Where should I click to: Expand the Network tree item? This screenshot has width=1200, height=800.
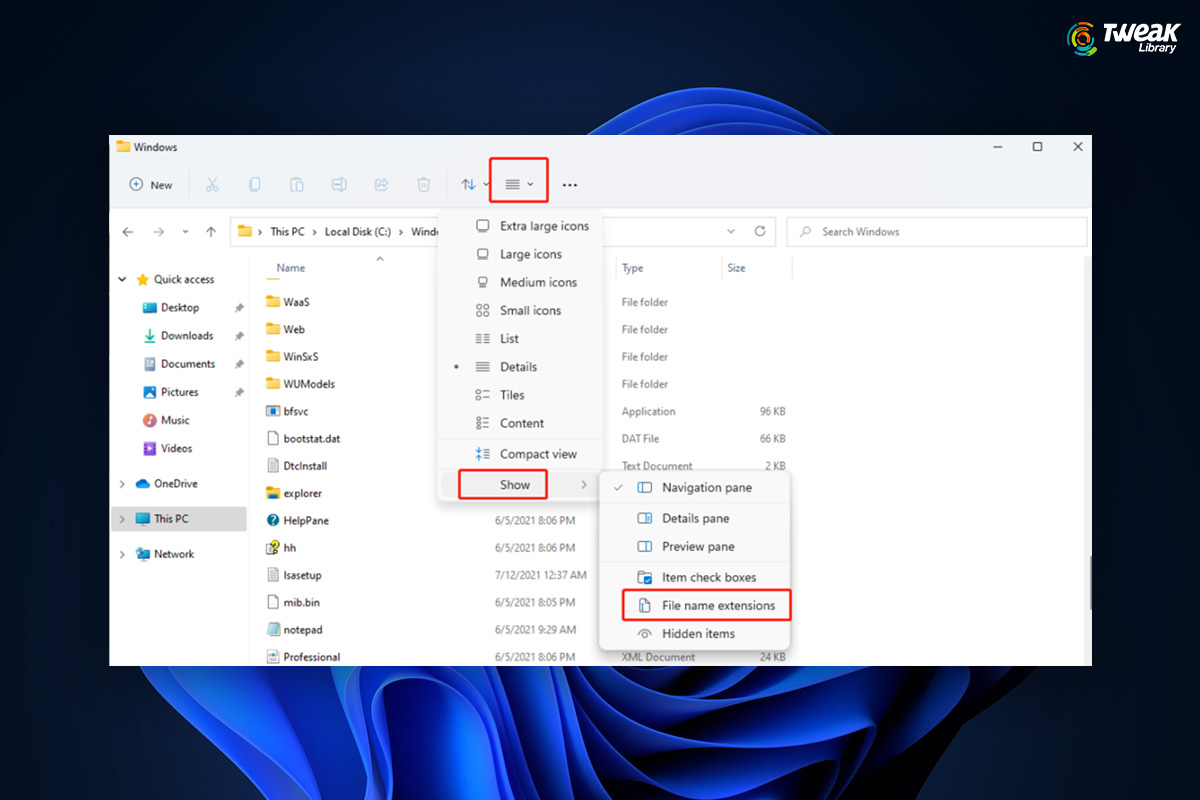pyautogui.click(x=121, y=553)
